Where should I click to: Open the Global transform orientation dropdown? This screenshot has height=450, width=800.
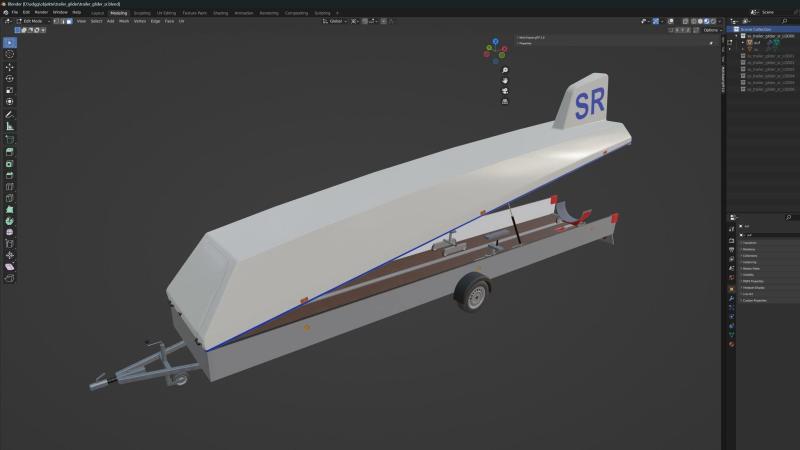tap(335, 21)
